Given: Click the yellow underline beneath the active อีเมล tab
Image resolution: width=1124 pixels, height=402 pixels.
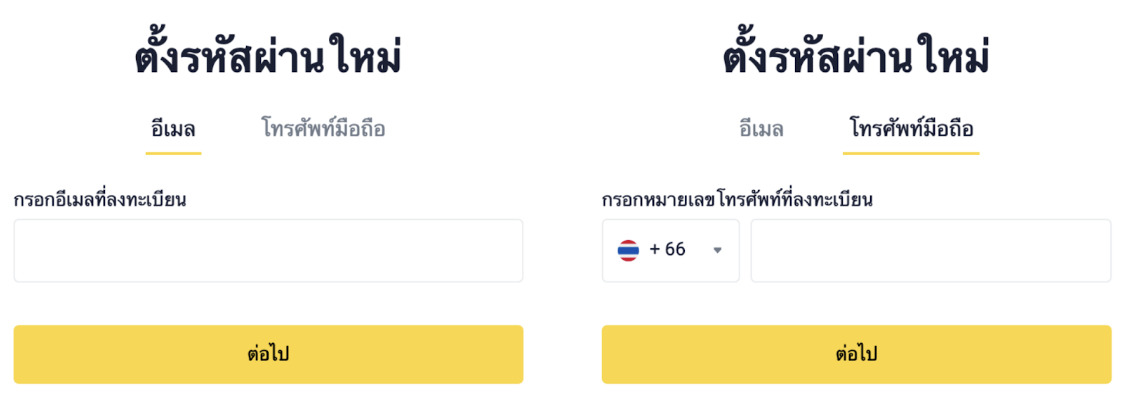Looking at the screenshot, I should coord(173,153).
